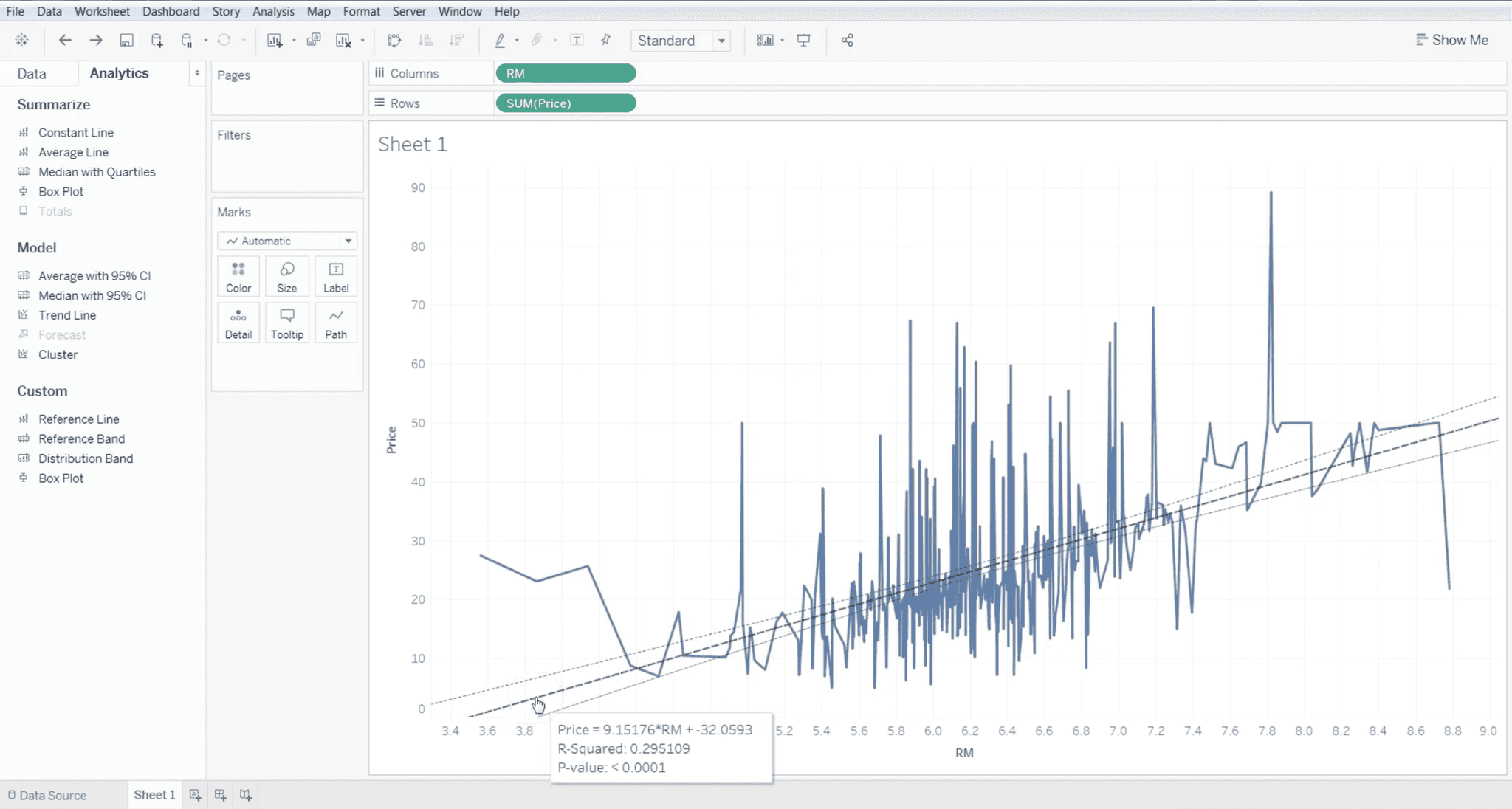Screen dimensions: 1512x809
Task: Create a New Dashboard from the status bar
Action: tap(220, 794)
